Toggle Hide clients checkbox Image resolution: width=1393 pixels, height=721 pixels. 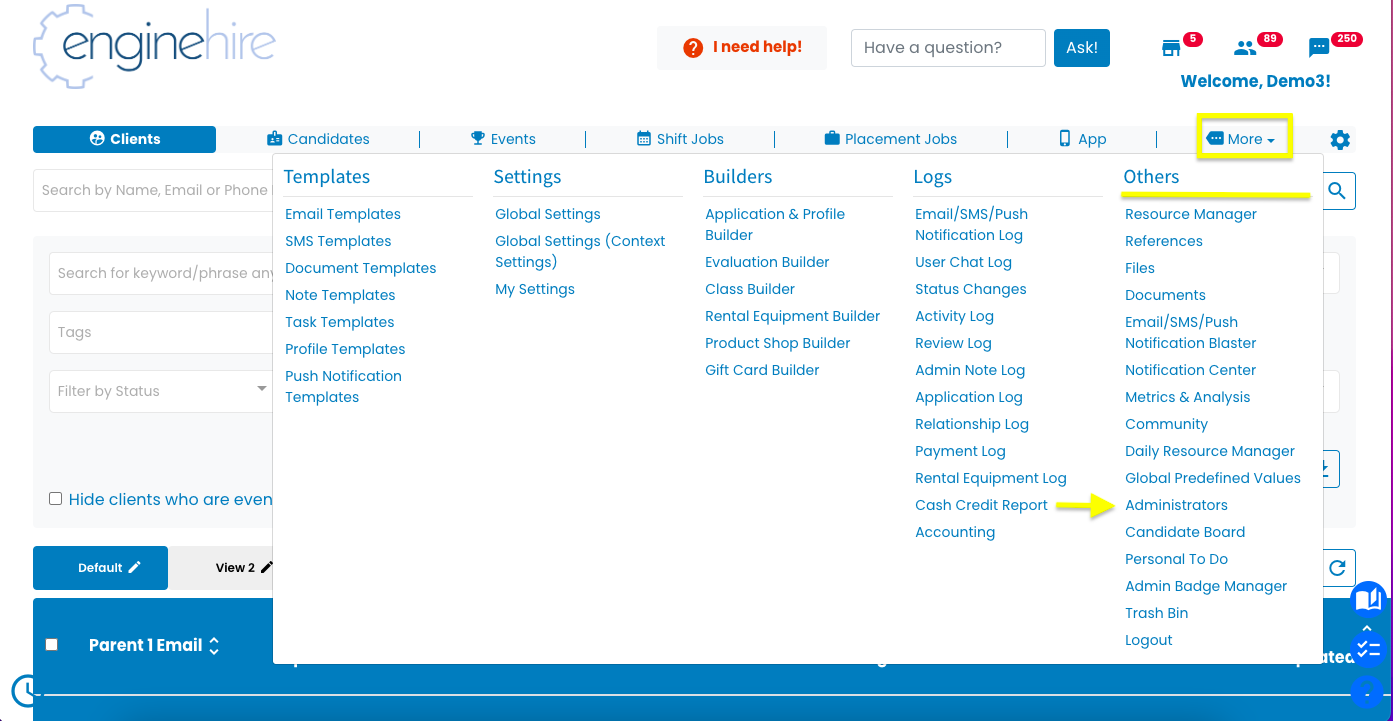[56, 498]
